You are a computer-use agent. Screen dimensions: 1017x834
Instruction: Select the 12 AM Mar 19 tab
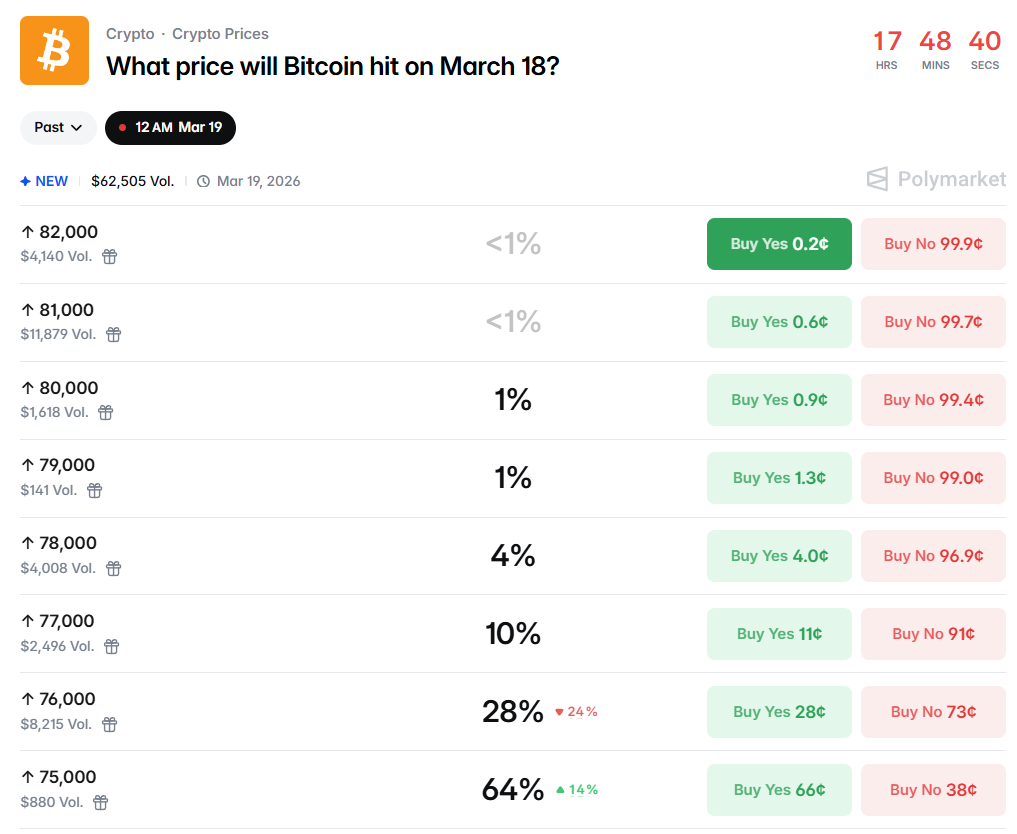click(x=170, y=127)
